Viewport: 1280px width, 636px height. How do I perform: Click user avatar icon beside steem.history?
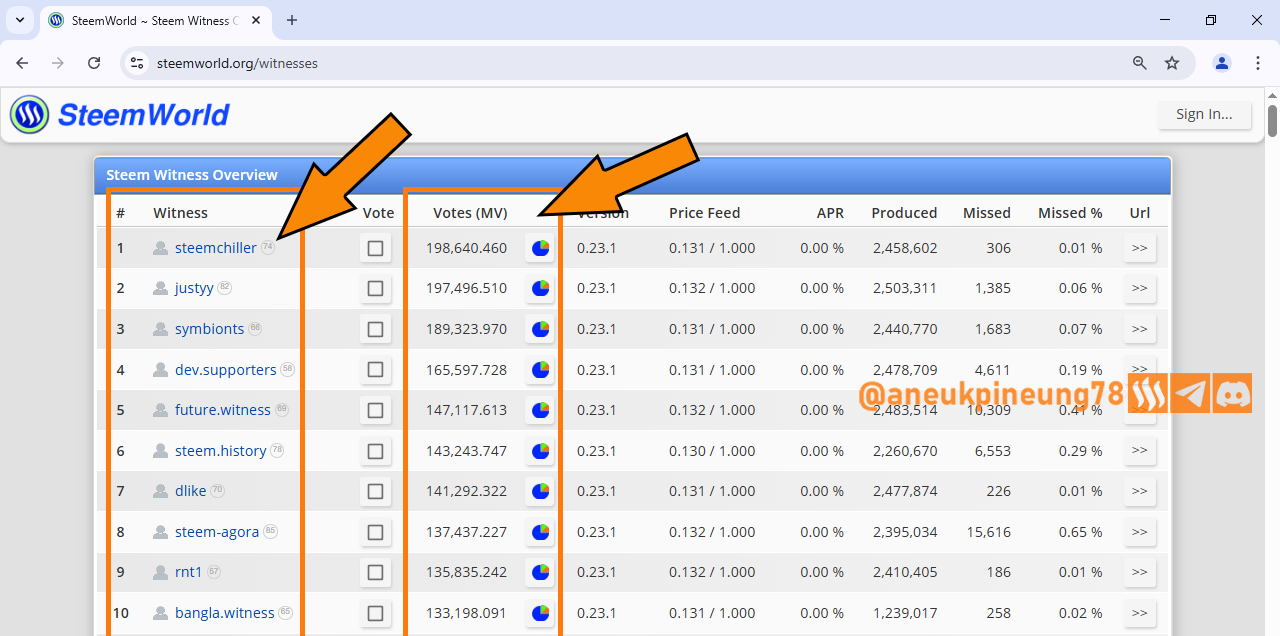point(160,451)
